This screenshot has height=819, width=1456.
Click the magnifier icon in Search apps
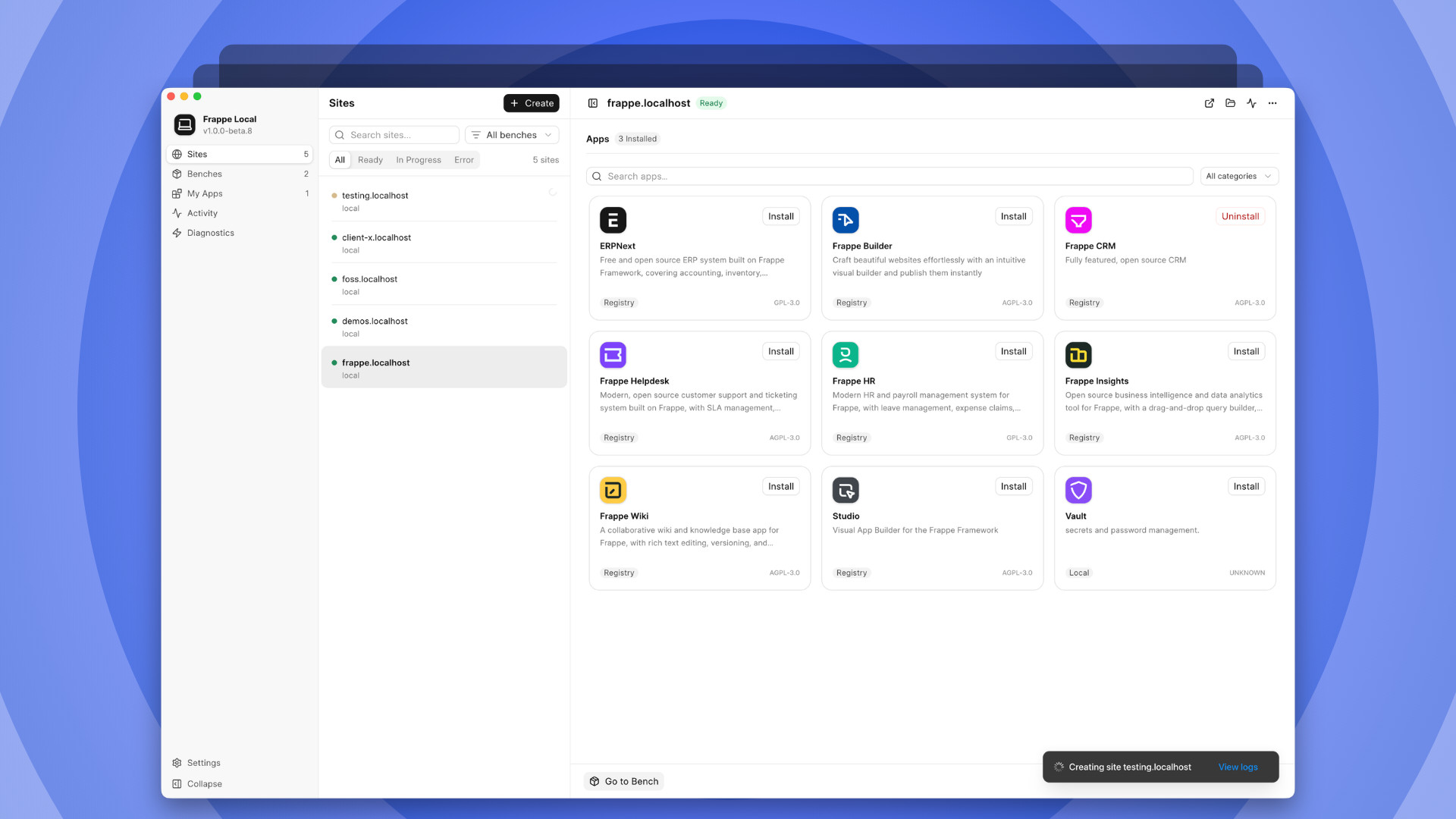(597, 177)
